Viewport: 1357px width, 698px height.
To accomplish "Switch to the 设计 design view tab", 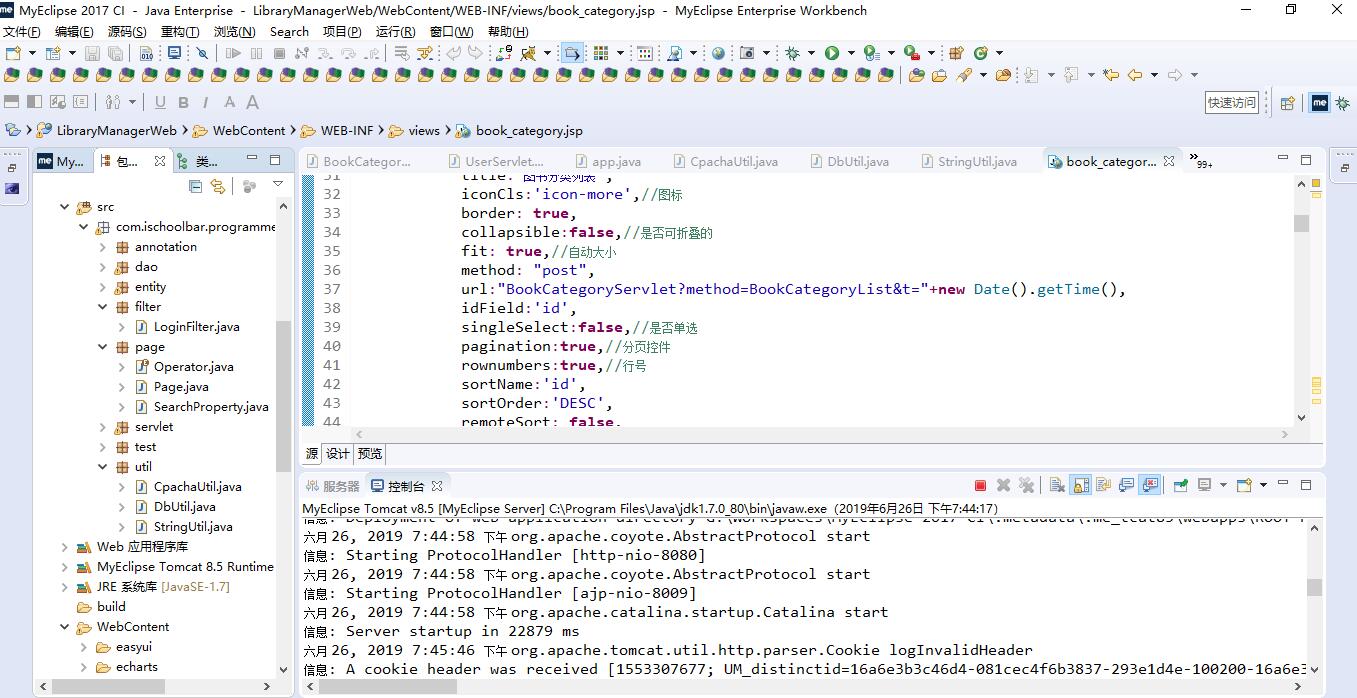I will point(338,453).
